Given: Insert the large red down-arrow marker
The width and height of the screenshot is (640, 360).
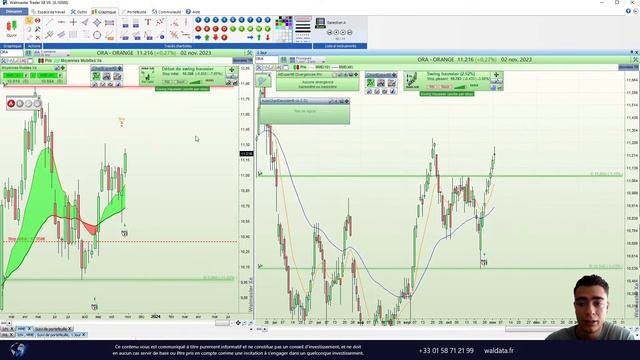Looking at the screenshot, I should click(x=216, y=38).
